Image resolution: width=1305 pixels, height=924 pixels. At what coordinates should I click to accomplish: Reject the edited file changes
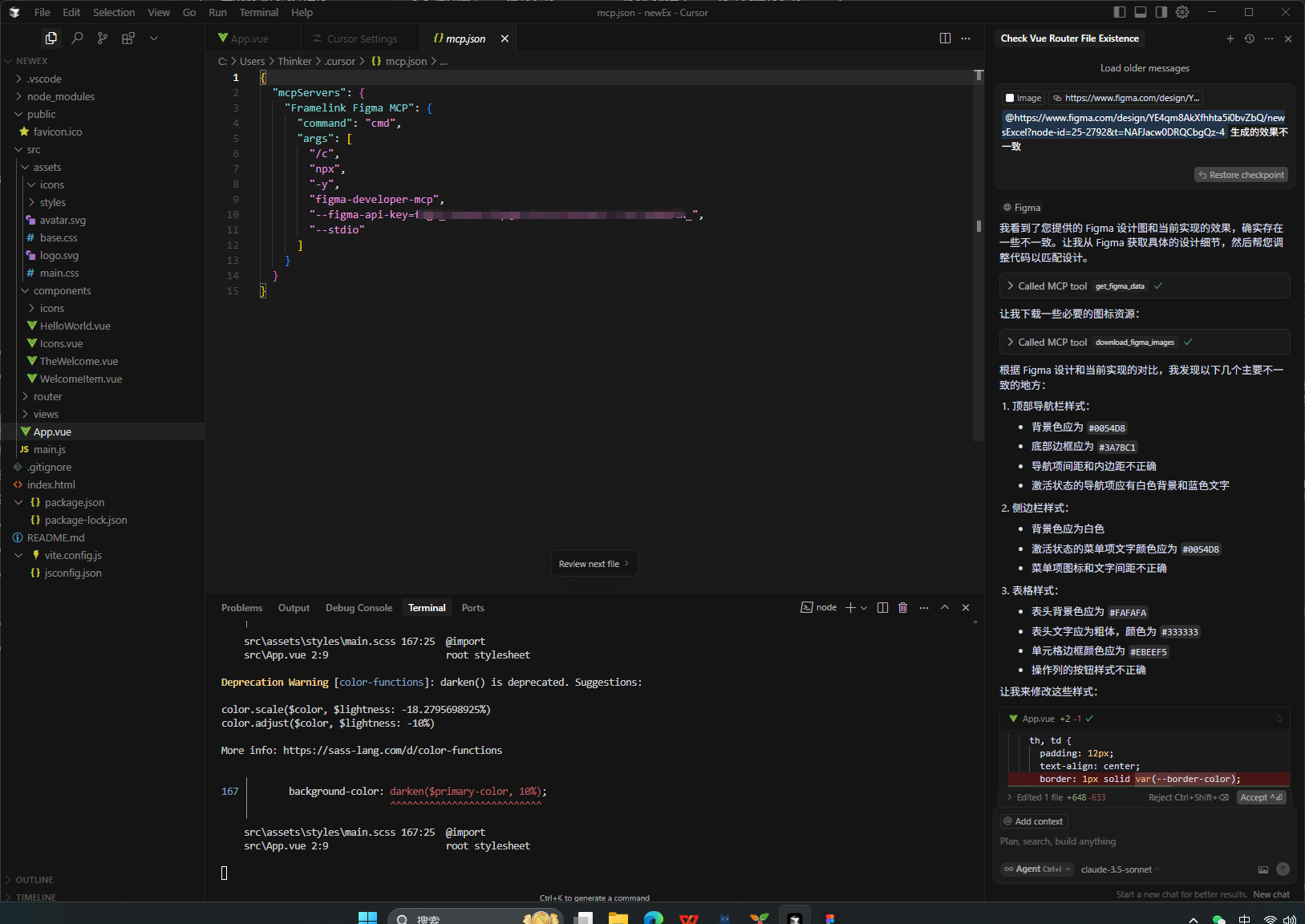point(1188,797)
